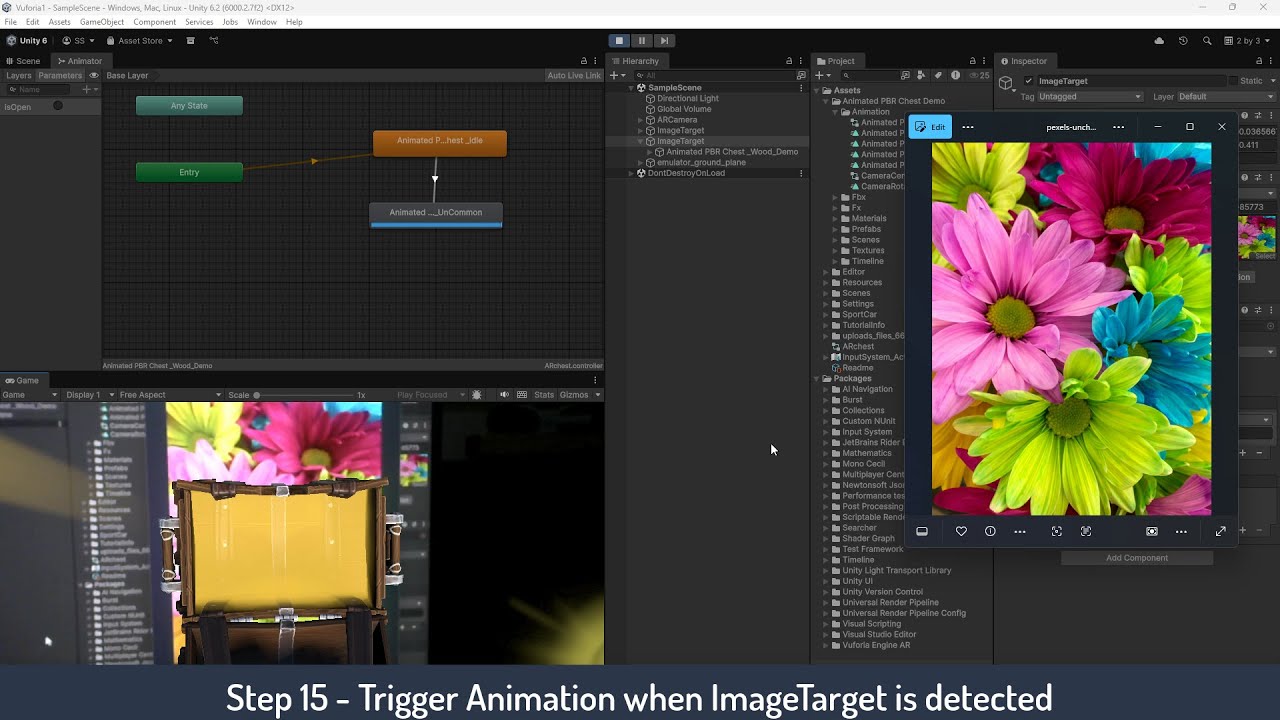Open the SS account dropdown

click(x=79, y=41)
